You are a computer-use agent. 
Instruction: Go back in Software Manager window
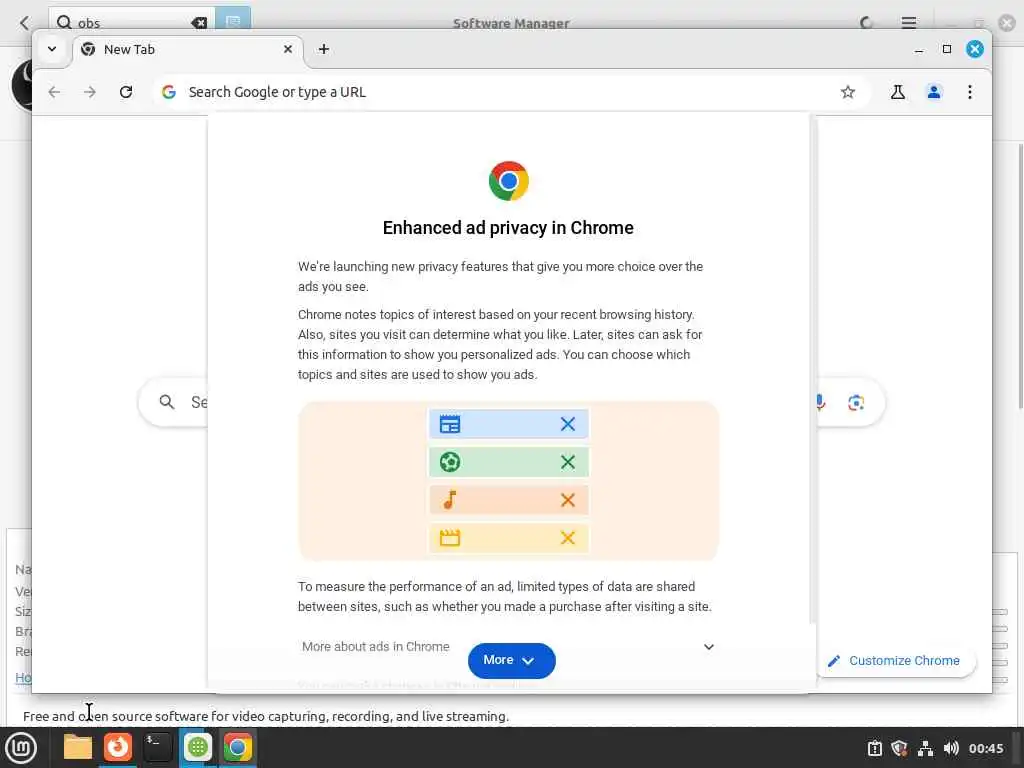[24, 23]
